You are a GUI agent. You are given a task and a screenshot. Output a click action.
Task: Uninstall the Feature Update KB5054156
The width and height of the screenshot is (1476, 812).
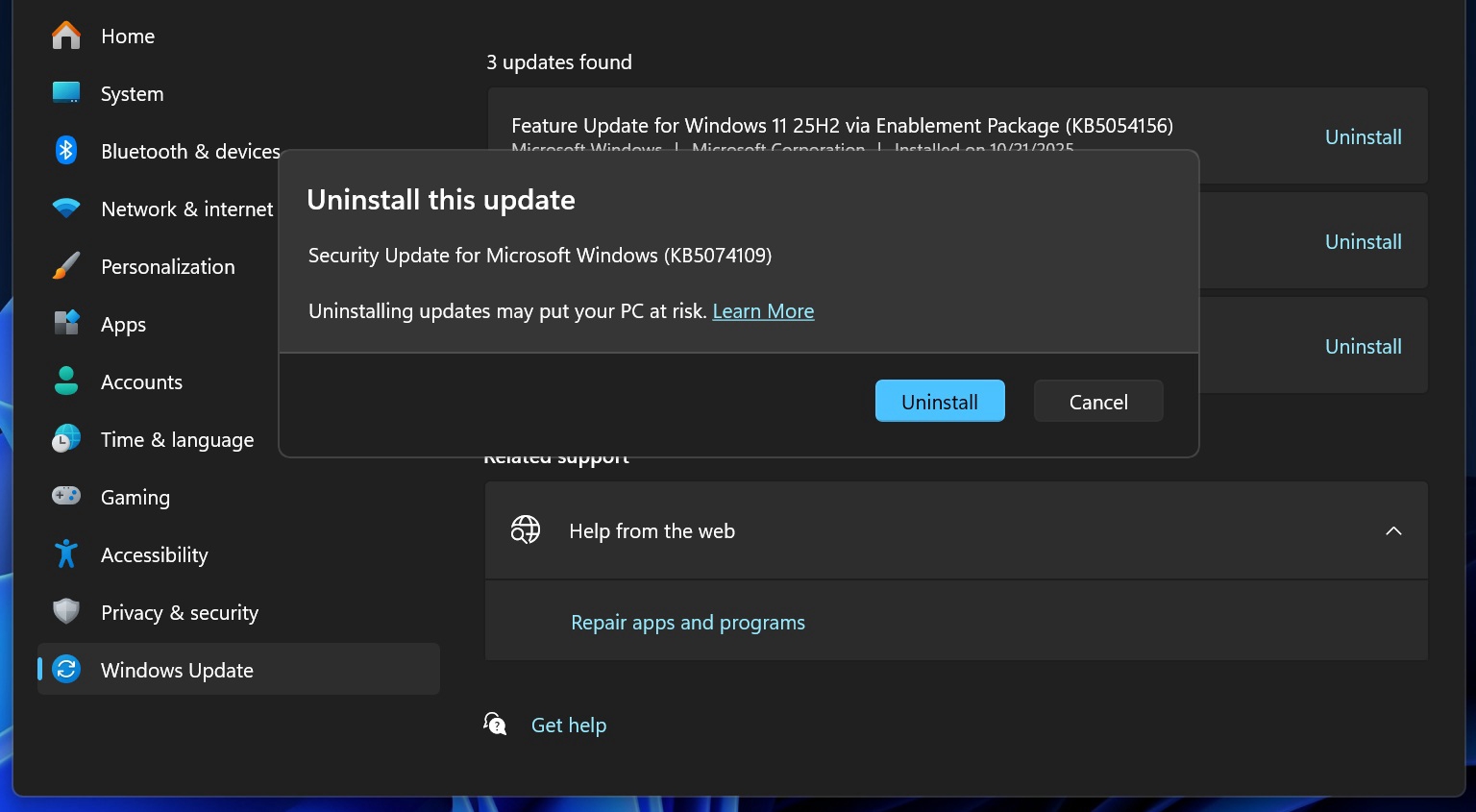(x=1363, y=136)
